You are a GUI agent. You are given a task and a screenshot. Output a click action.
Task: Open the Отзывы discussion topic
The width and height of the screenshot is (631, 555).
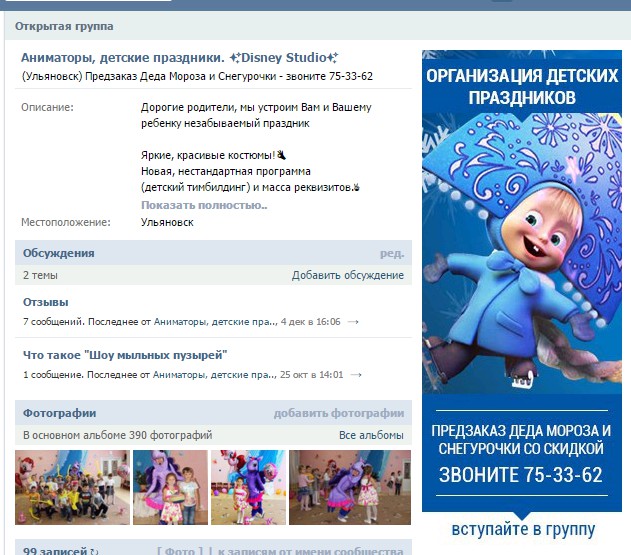(x=45, y=302)
